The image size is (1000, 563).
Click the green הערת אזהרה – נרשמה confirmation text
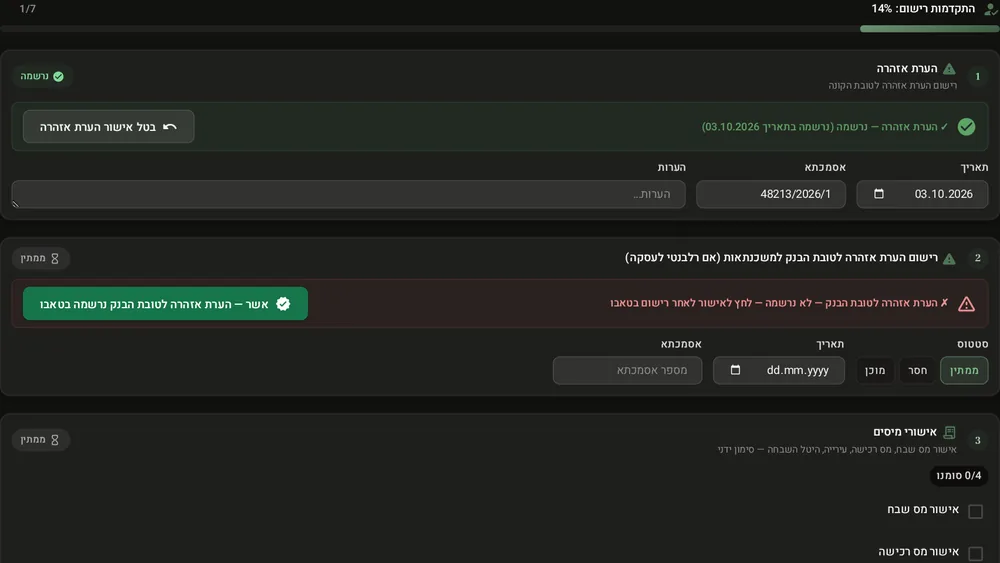click(825, 127)
